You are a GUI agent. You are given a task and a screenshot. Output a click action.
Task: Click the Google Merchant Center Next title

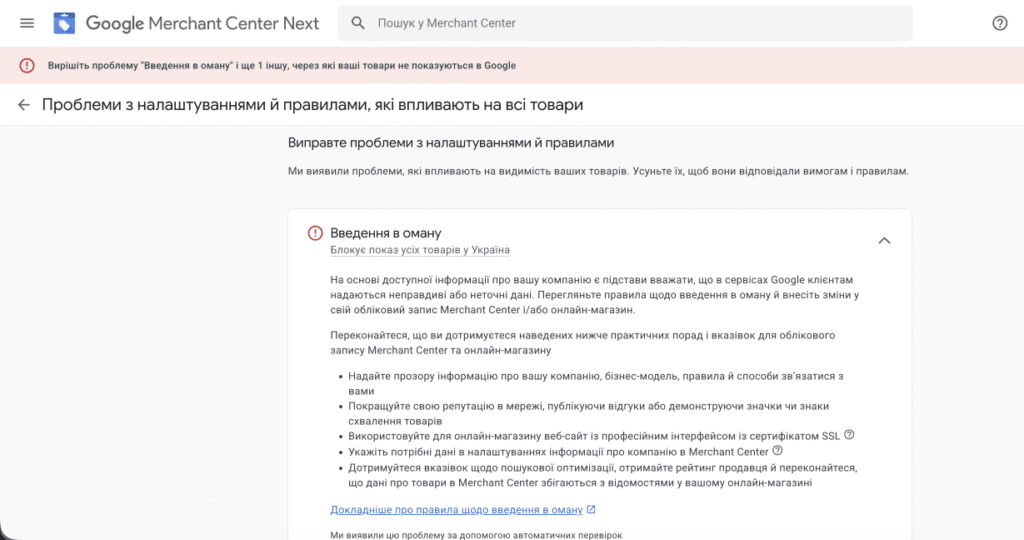202,24
